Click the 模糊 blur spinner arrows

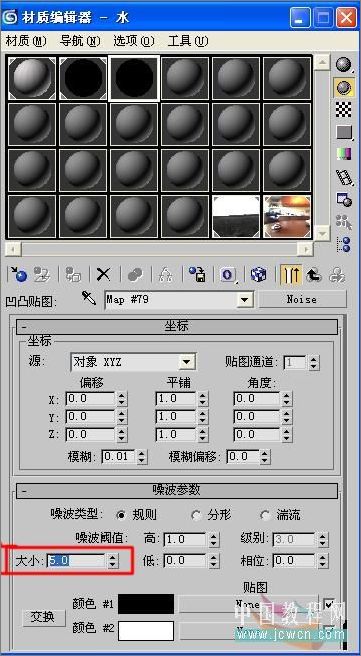[142, 457]
